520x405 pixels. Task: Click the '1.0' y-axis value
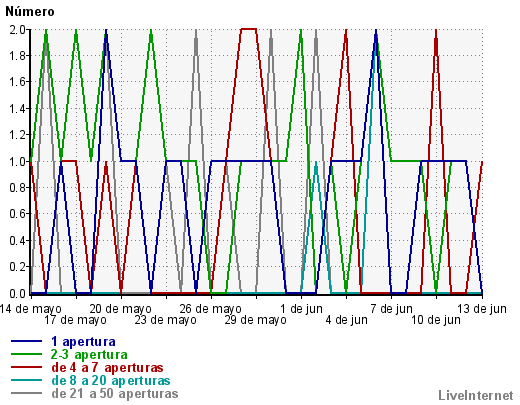pyautogui.click(x=17, y=162)
